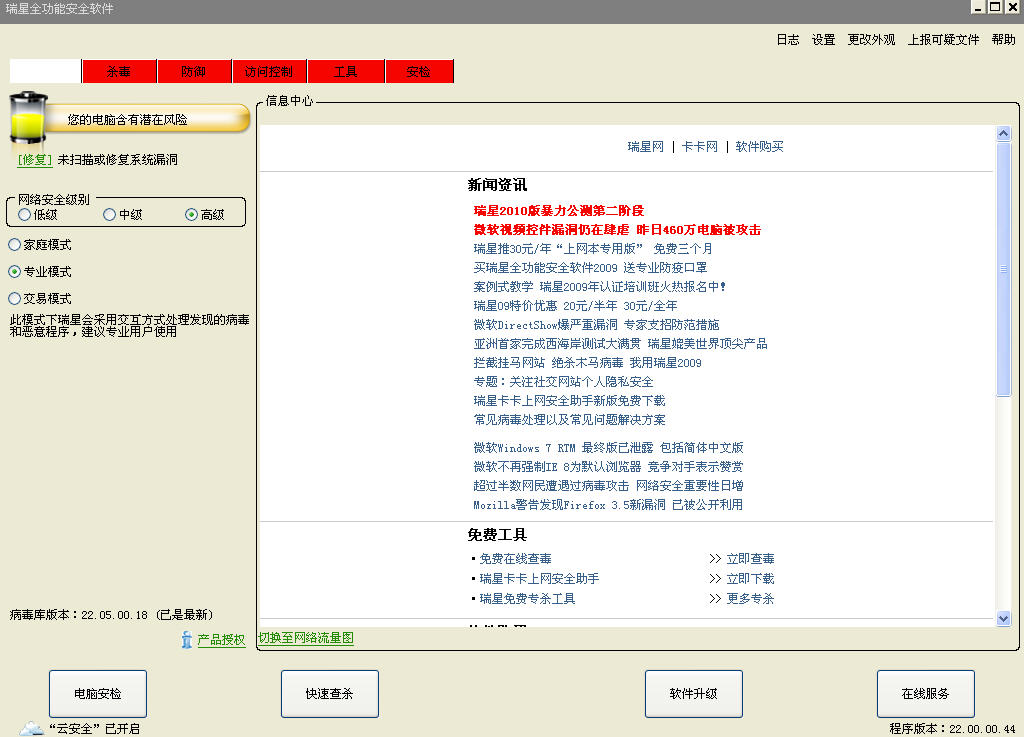
Task: Choose 专业模式 radio option
Action: [14, 272]
